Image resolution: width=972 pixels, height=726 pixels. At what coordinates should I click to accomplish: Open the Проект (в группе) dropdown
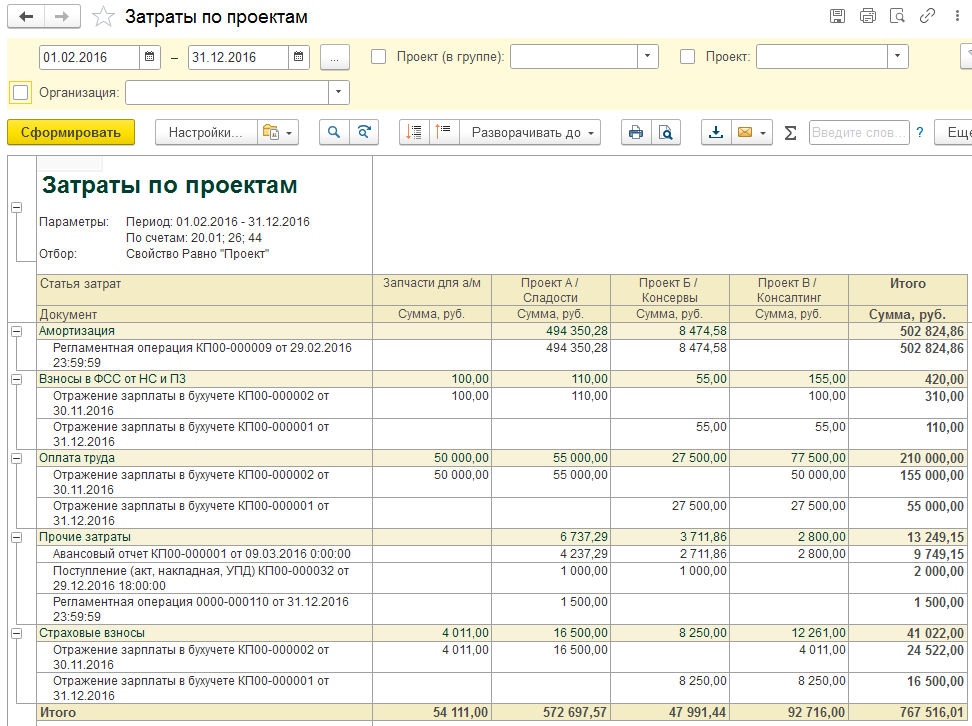(x=648, y=57)
